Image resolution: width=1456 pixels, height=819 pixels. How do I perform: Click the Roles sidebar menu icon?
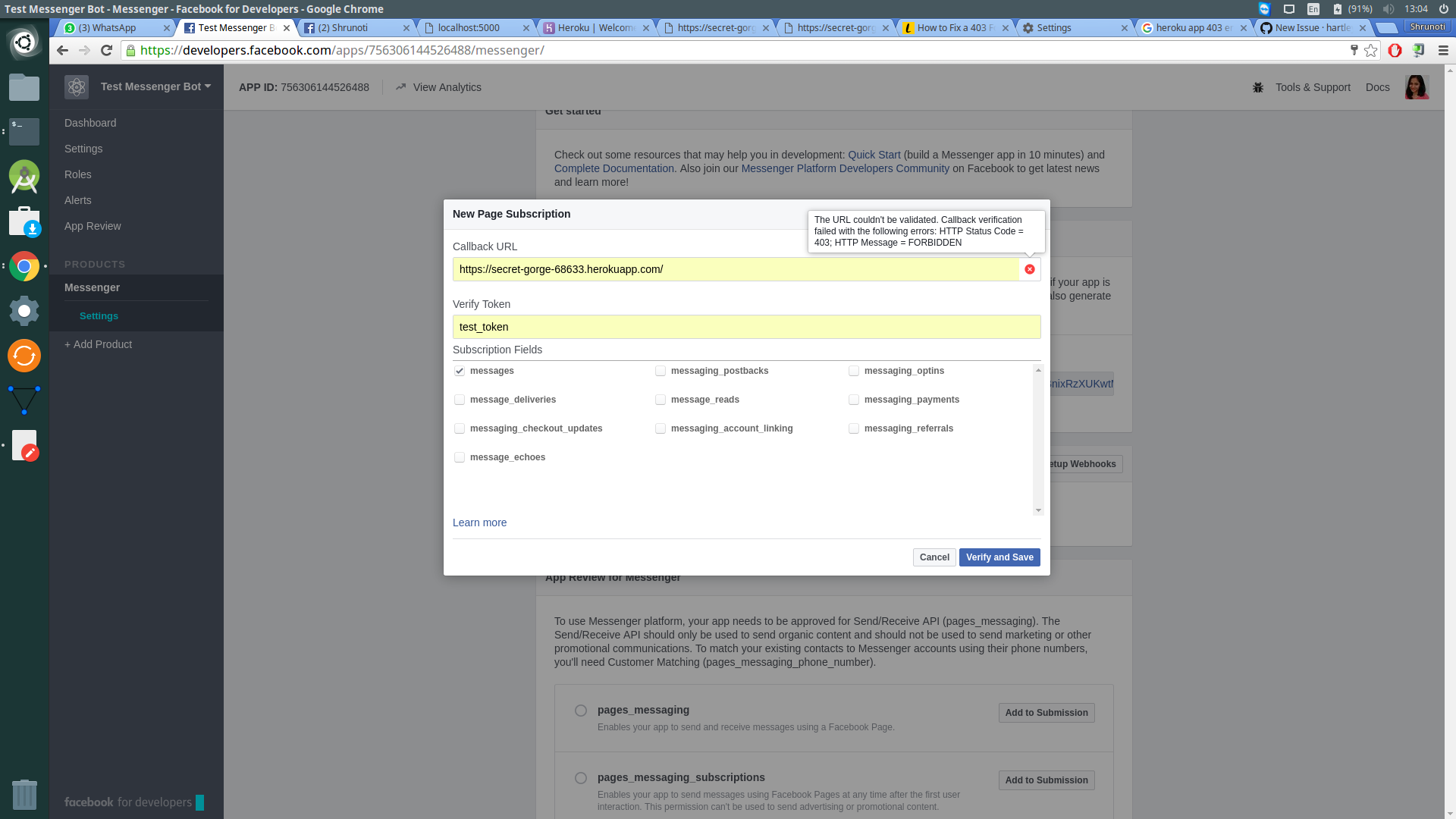(x=77, y=174)
